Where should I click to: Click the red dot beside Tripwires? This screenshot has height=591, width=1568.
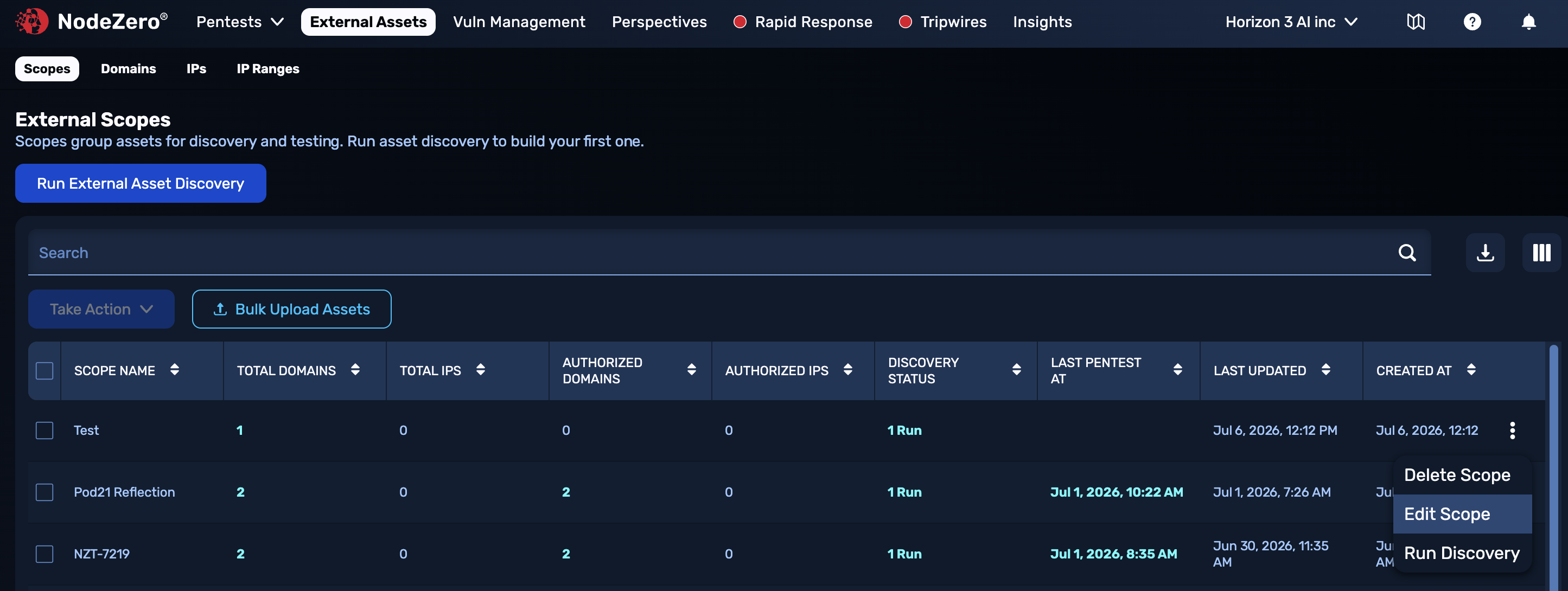905,22
